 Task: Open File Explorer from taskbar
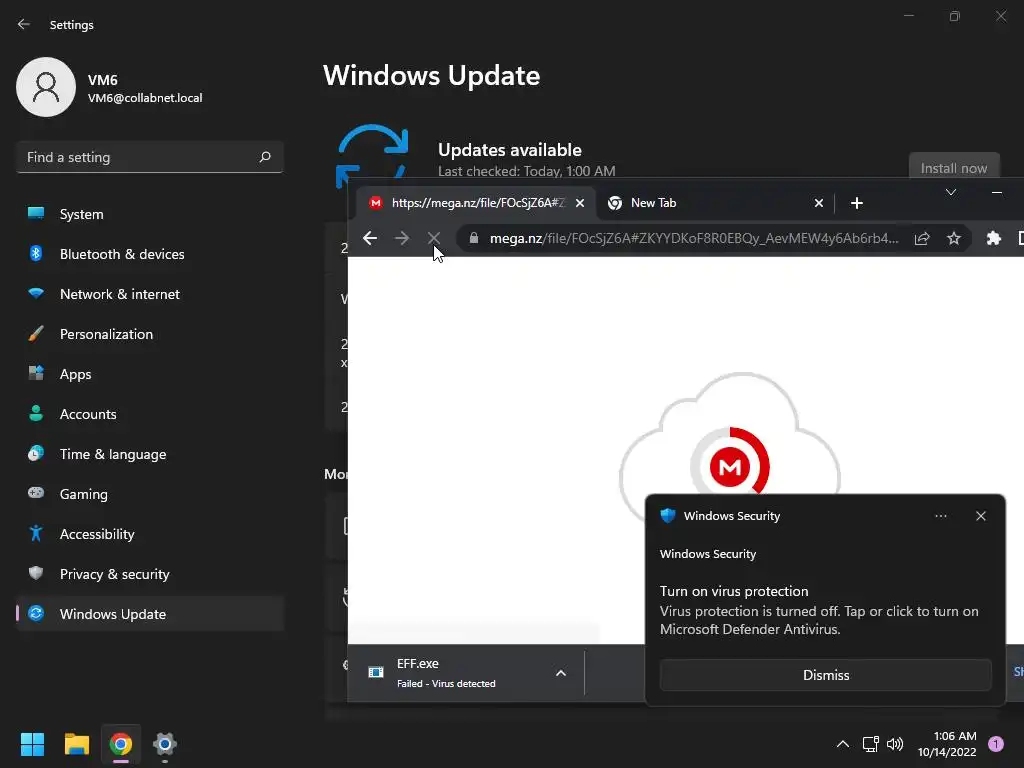pyautogui.click(x=76, y=744)
